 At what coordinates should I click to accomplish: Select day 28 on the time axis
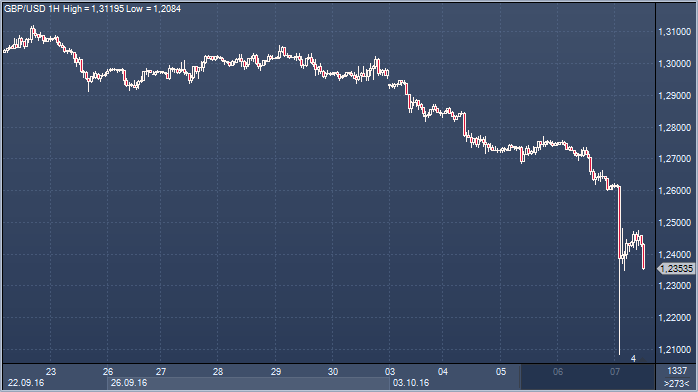pos(218,372)
